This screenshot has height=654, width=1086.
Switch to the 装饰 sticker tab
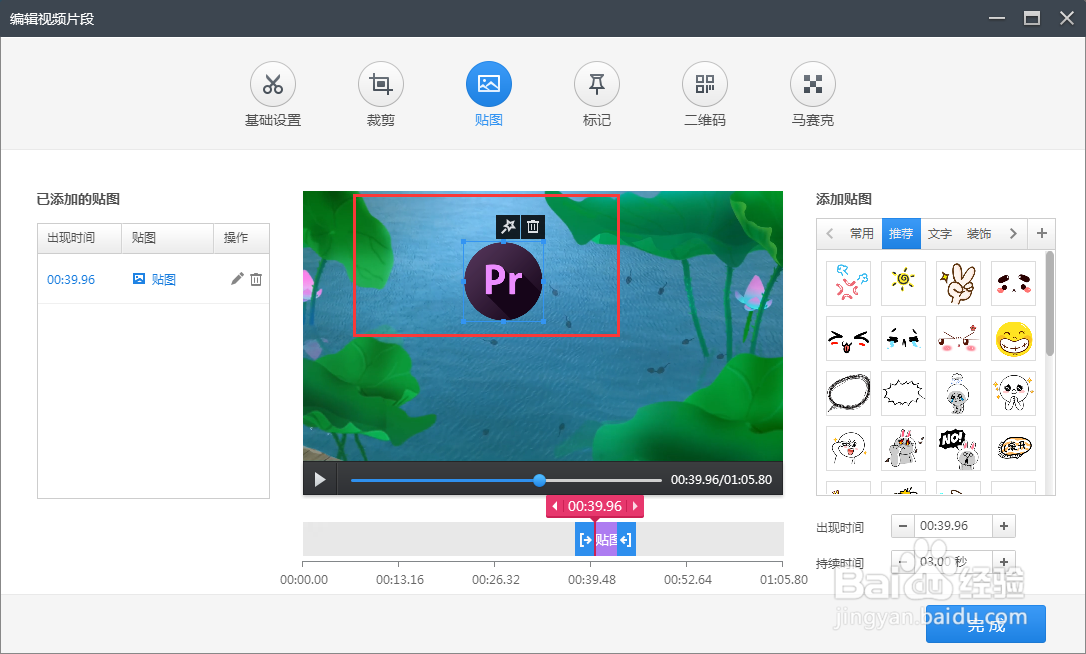click(979, 233)
